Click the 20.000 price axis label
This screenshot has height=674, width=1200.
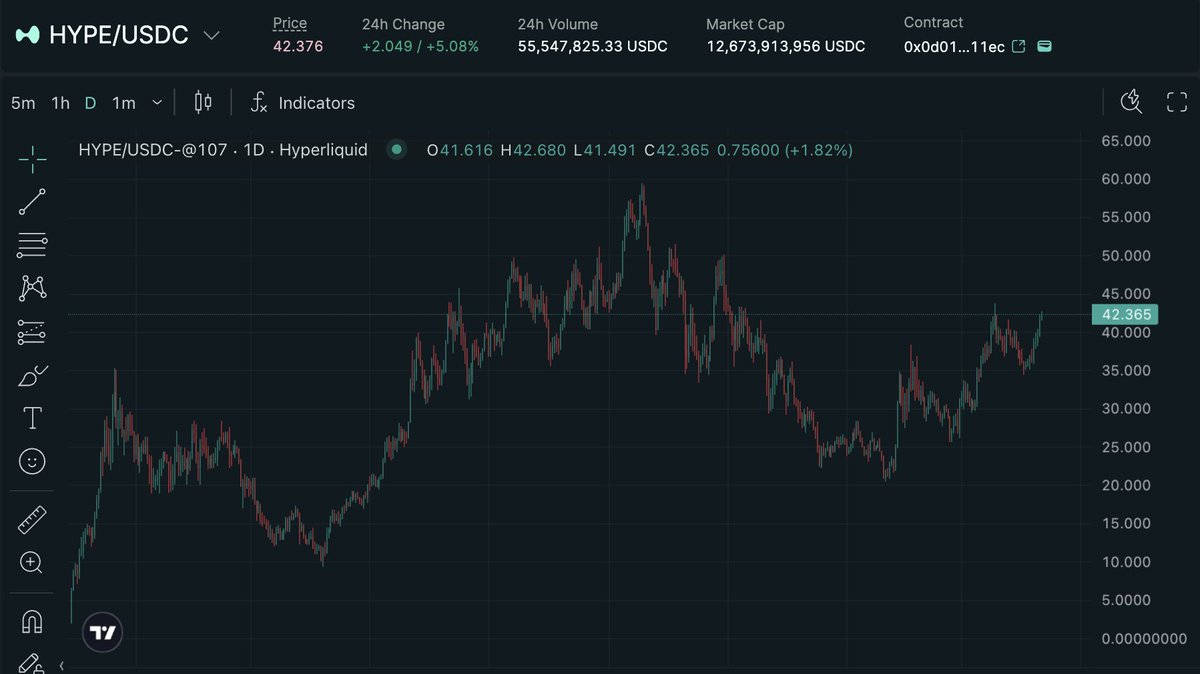pos(1126,485)
